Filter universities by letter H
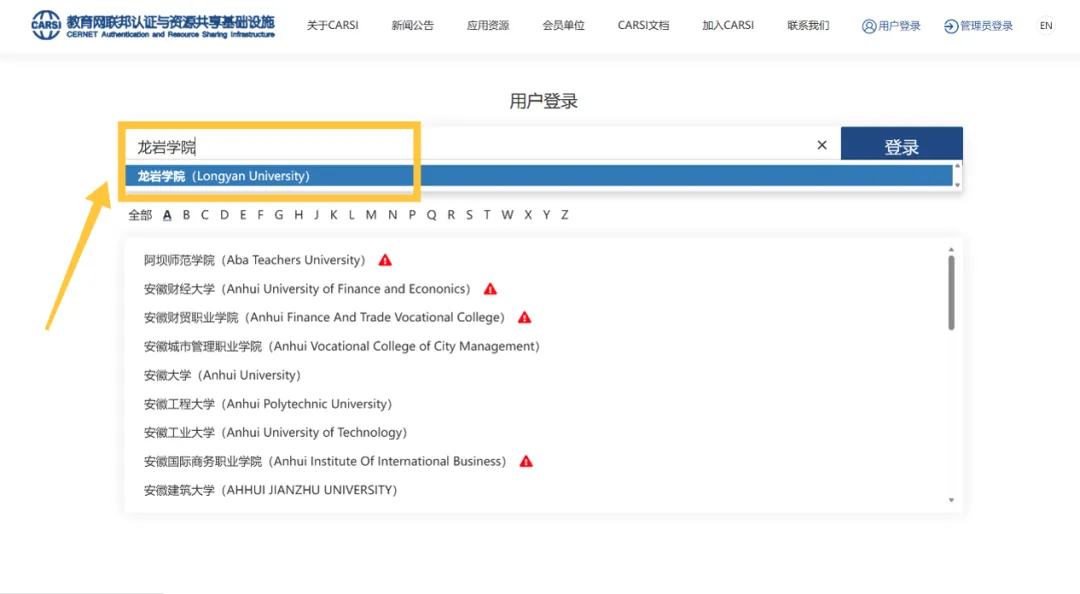The height and width of the screenshot is (594, 1080). click(x=298, y=215)
